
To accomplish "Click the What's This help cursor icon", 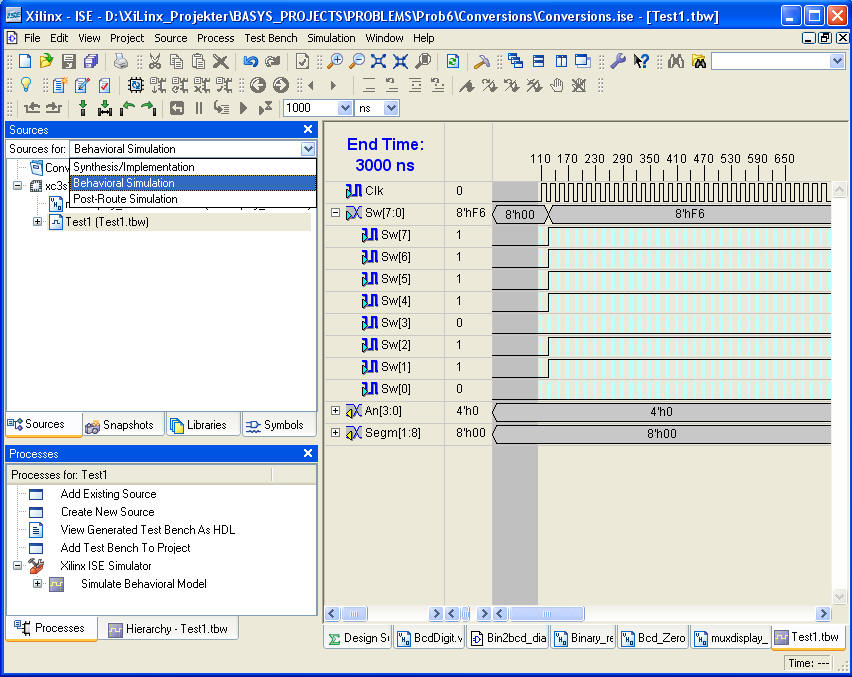I will click(x=641, y=61).
